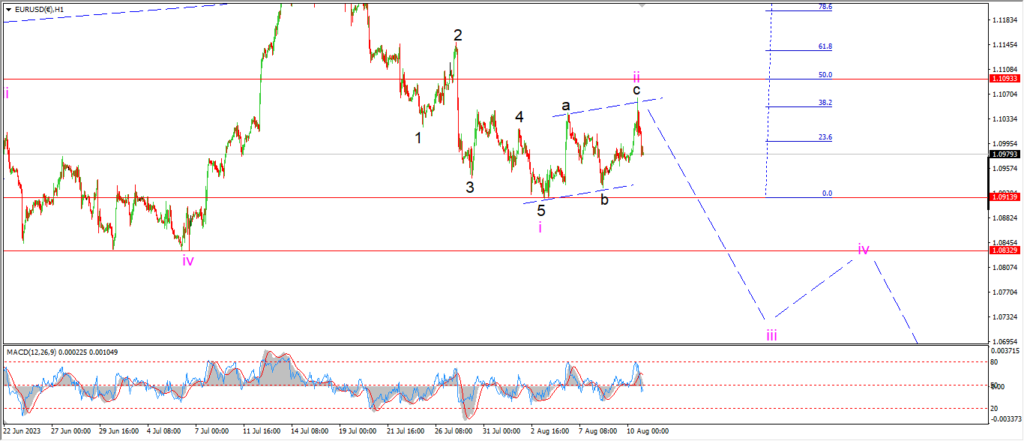Image resolution: width=1024 pixels, height=441 pixels.
Task: Click the red 1.10933 price tag
Action: point(1004,78)
